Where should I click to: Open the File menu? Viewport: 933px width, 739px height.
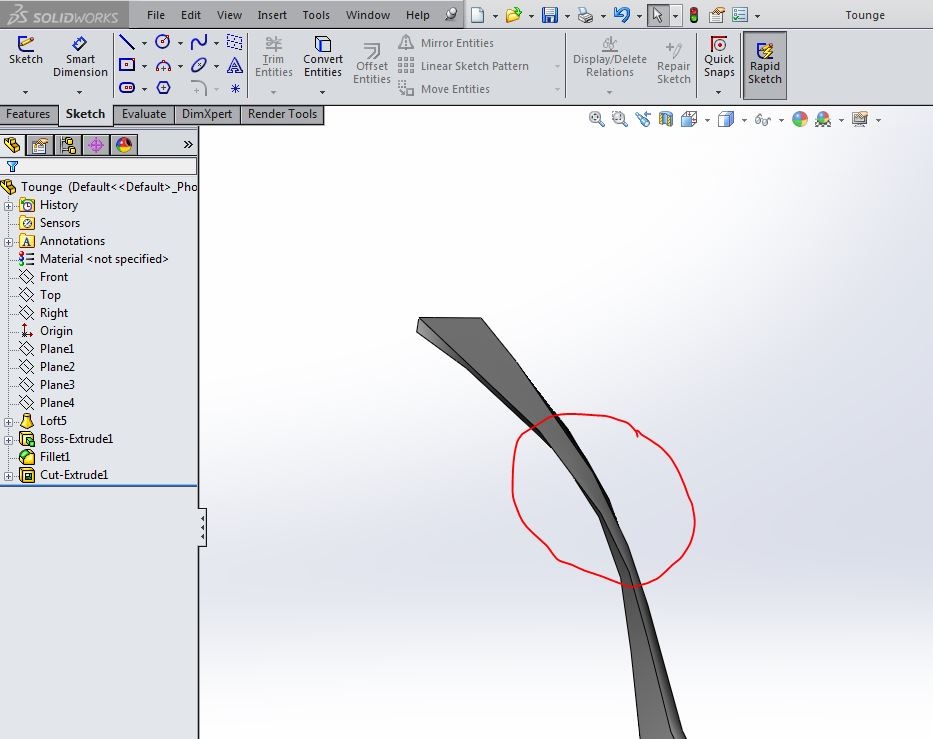[156, 15]
